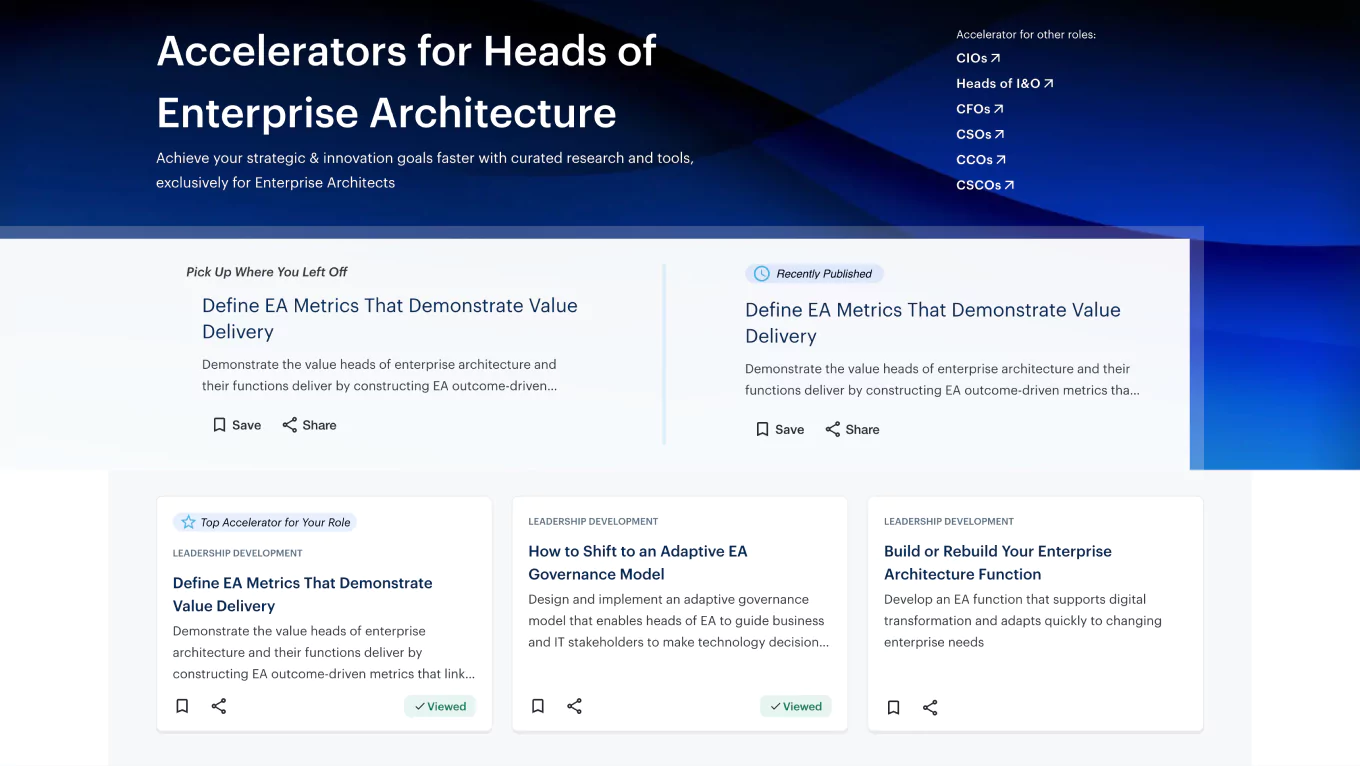This screenshot has height=766, width=1360.
Task: Open the Build or Rebuild EA Function accelerator
Action: pos(997,562)
